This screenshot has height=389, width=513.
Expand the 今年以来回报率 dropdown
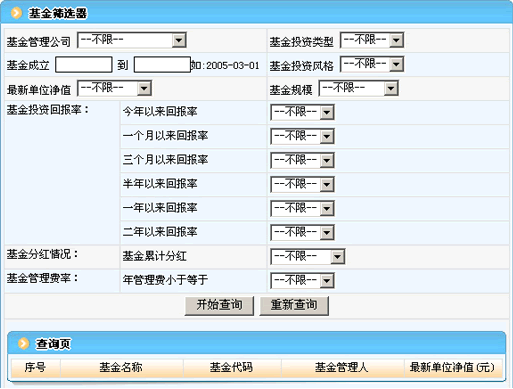pyautogui.click(x=302, y=112)
